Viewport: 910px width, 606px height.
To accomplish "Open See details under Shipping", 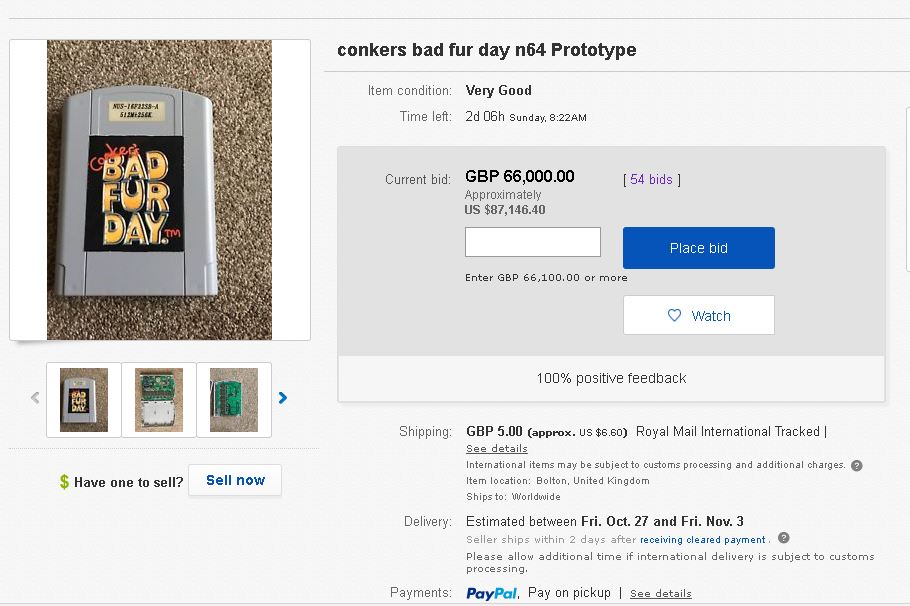I will tap(497, 449).
